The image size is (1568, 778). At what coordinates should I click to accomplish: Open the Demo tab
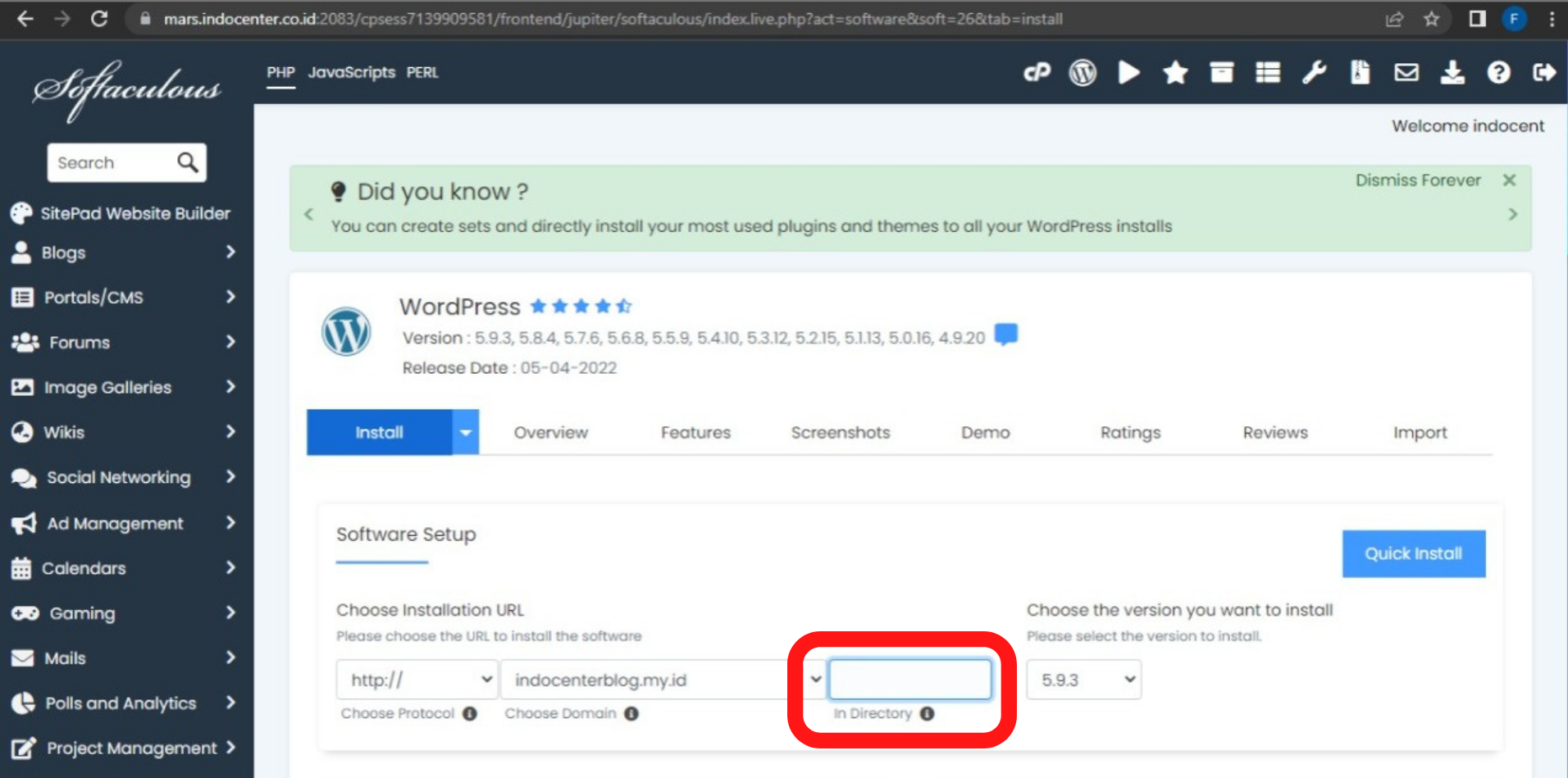tap(986, 433)
